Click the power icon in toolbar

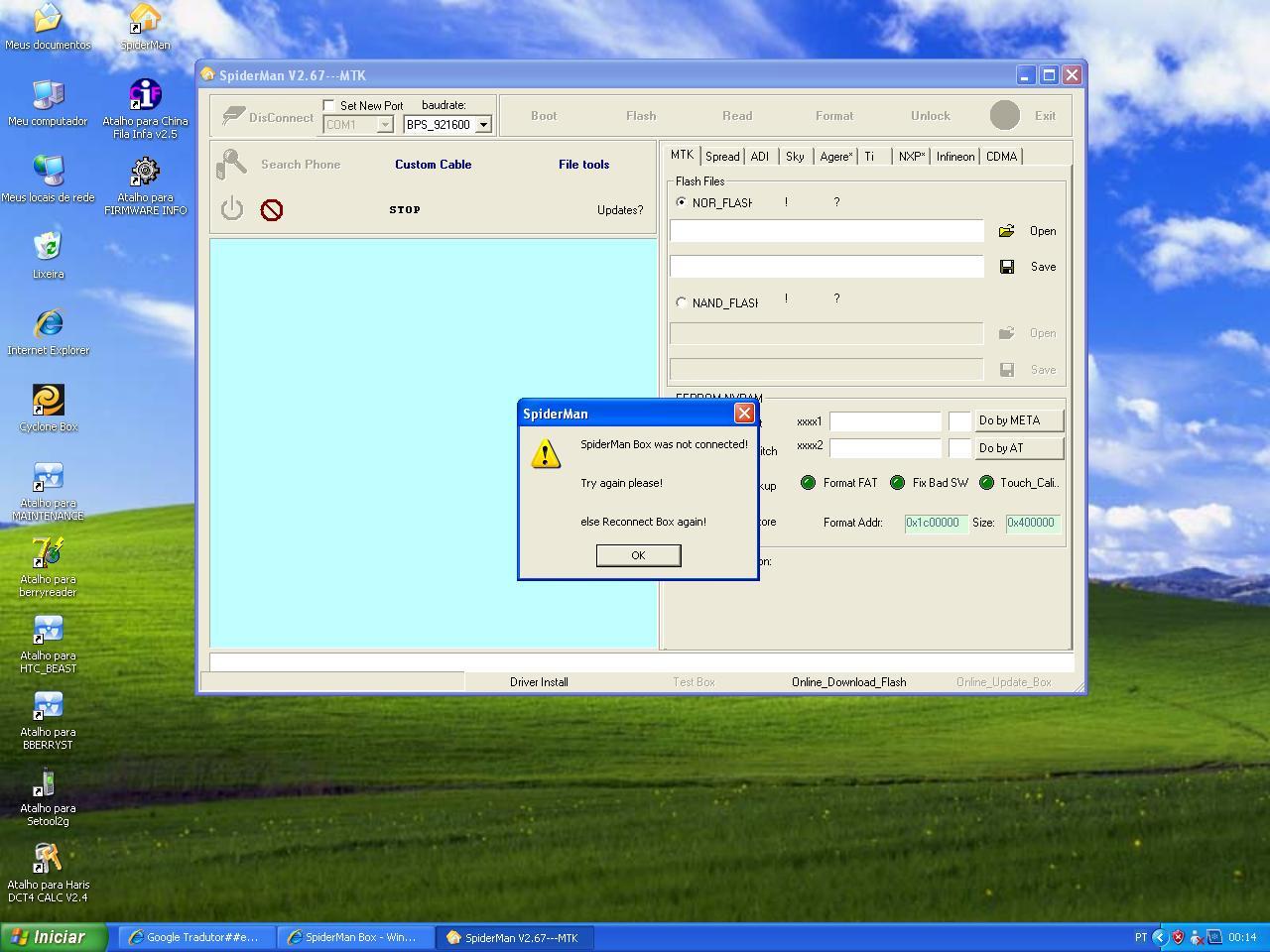click(232, 209)
